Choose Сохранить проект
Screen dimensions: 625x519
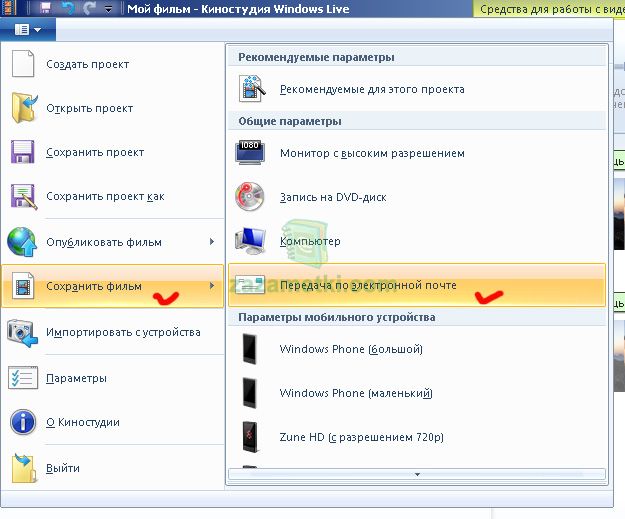pos(95,152)
